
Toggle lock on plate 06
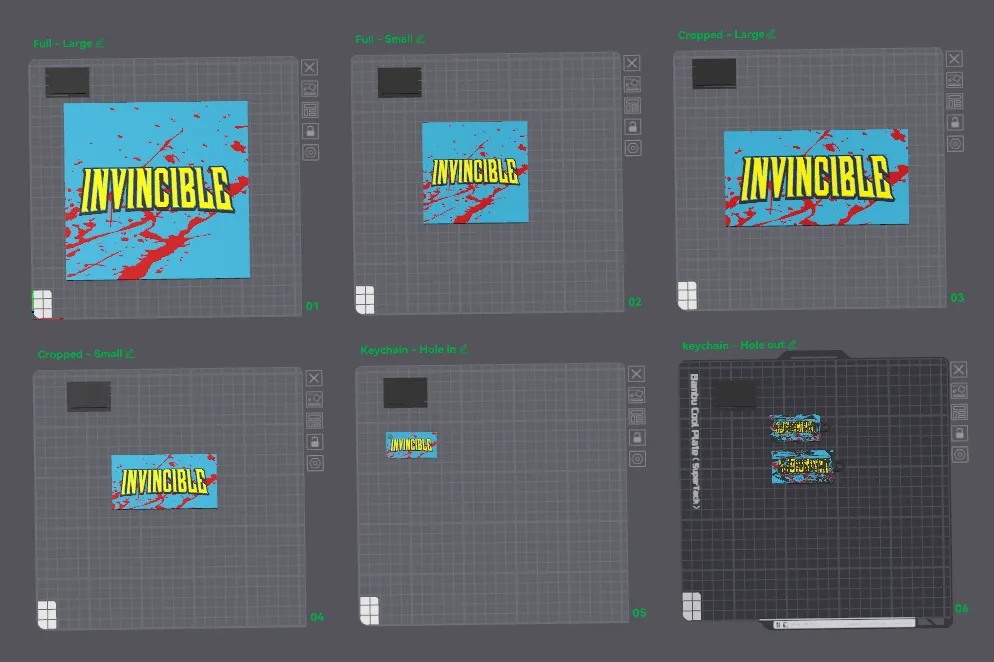coord(960,433)
